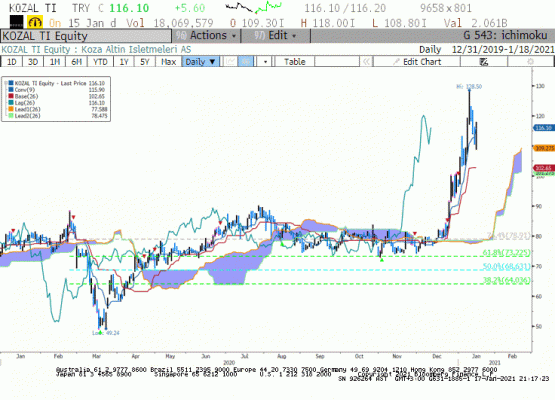The image size is (555, 400).
Task: Click the double left chevron icon
Action: pyautogui.click(x=366, y=62)
